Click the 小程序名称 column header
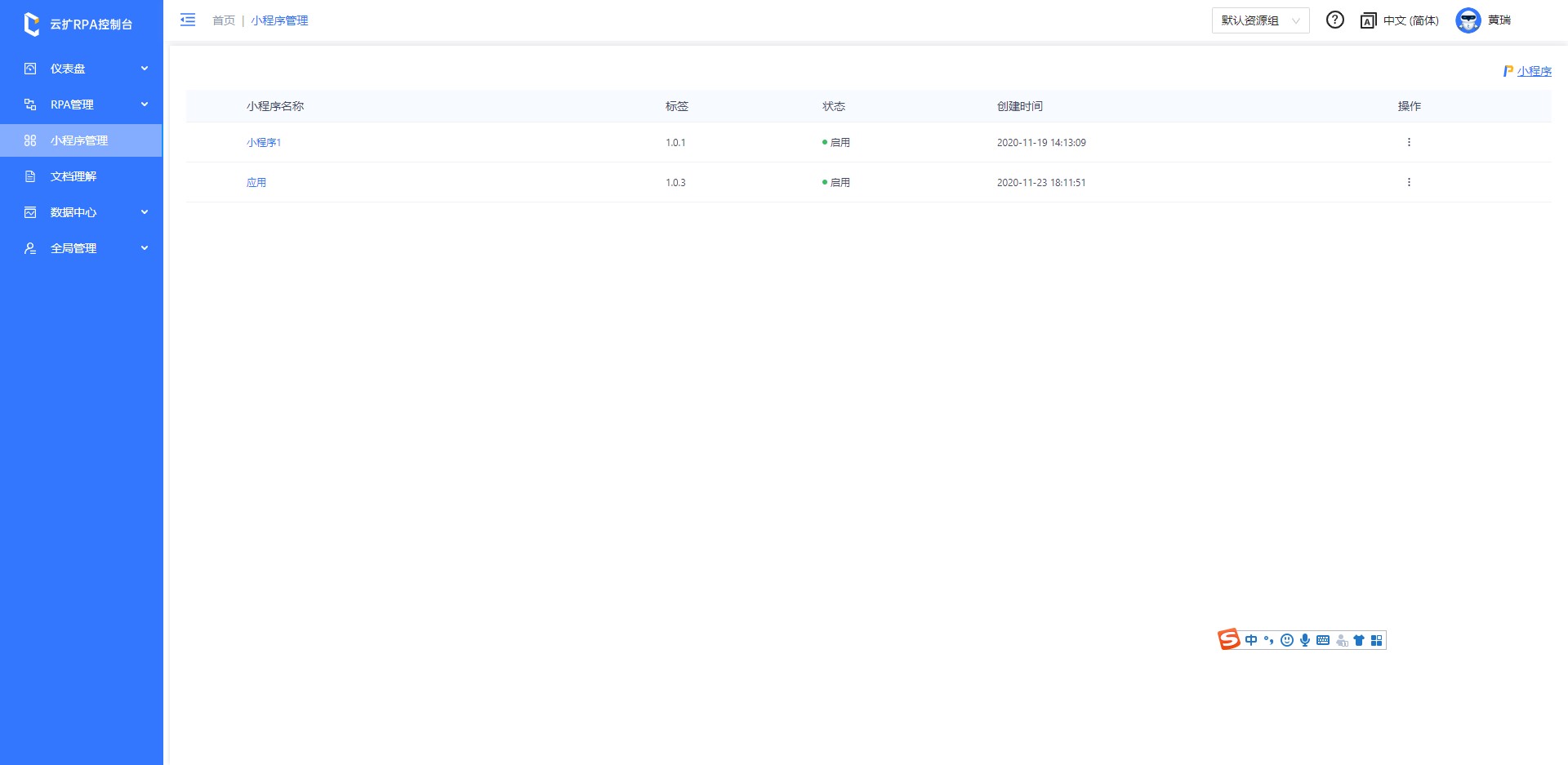Viewport: 1568px width, 765px height. click(275, 106)
